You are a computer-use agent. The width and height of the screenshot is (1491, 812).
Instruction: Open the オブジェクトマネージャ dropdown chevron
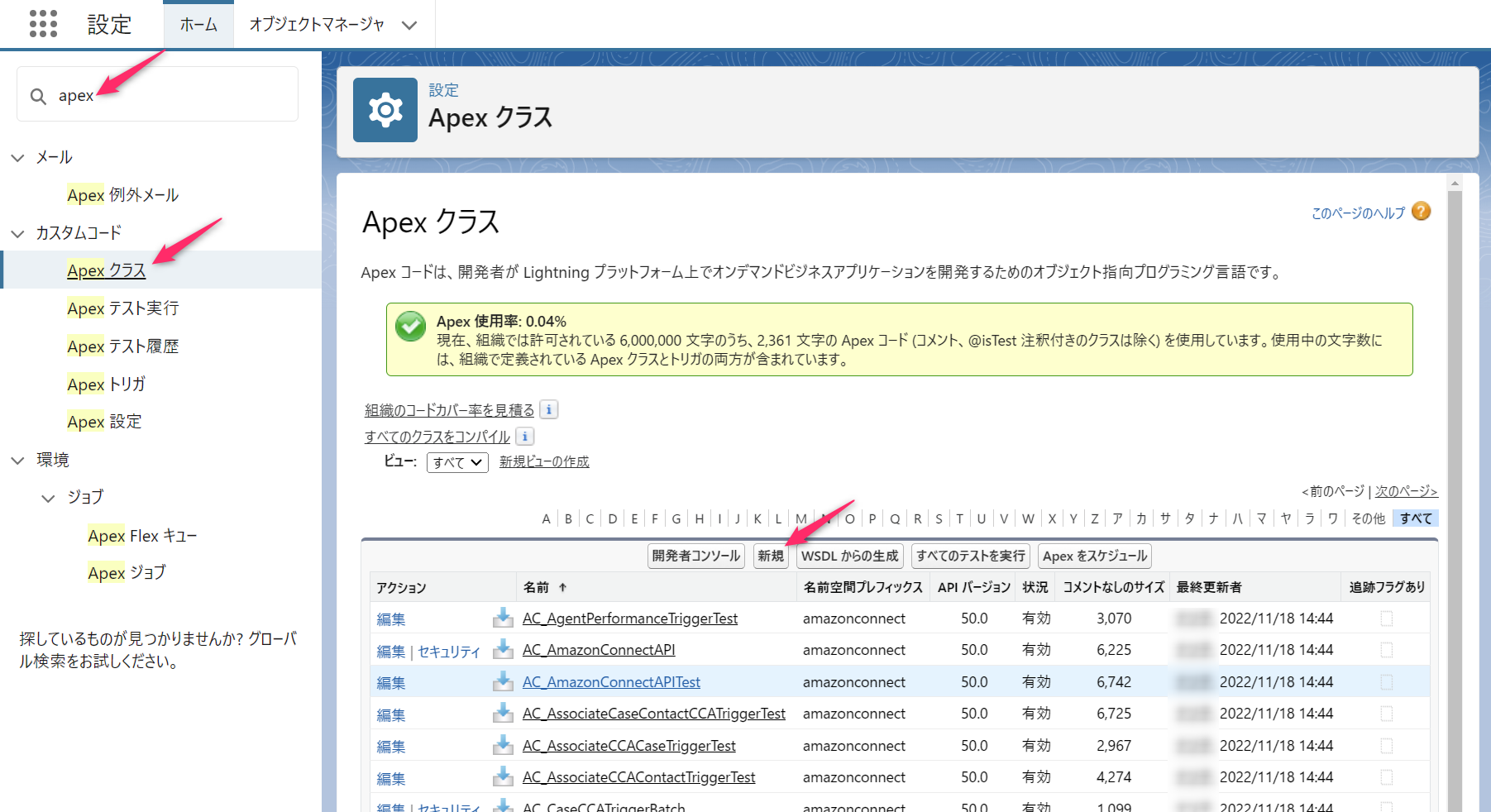pyautogui.click(x=409, y=25)
